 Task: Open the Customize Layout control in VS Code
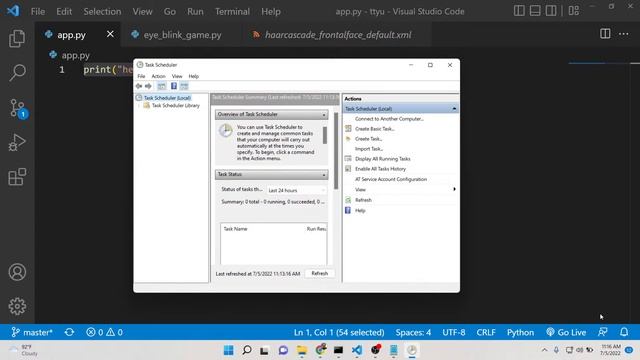click(574, 11)
